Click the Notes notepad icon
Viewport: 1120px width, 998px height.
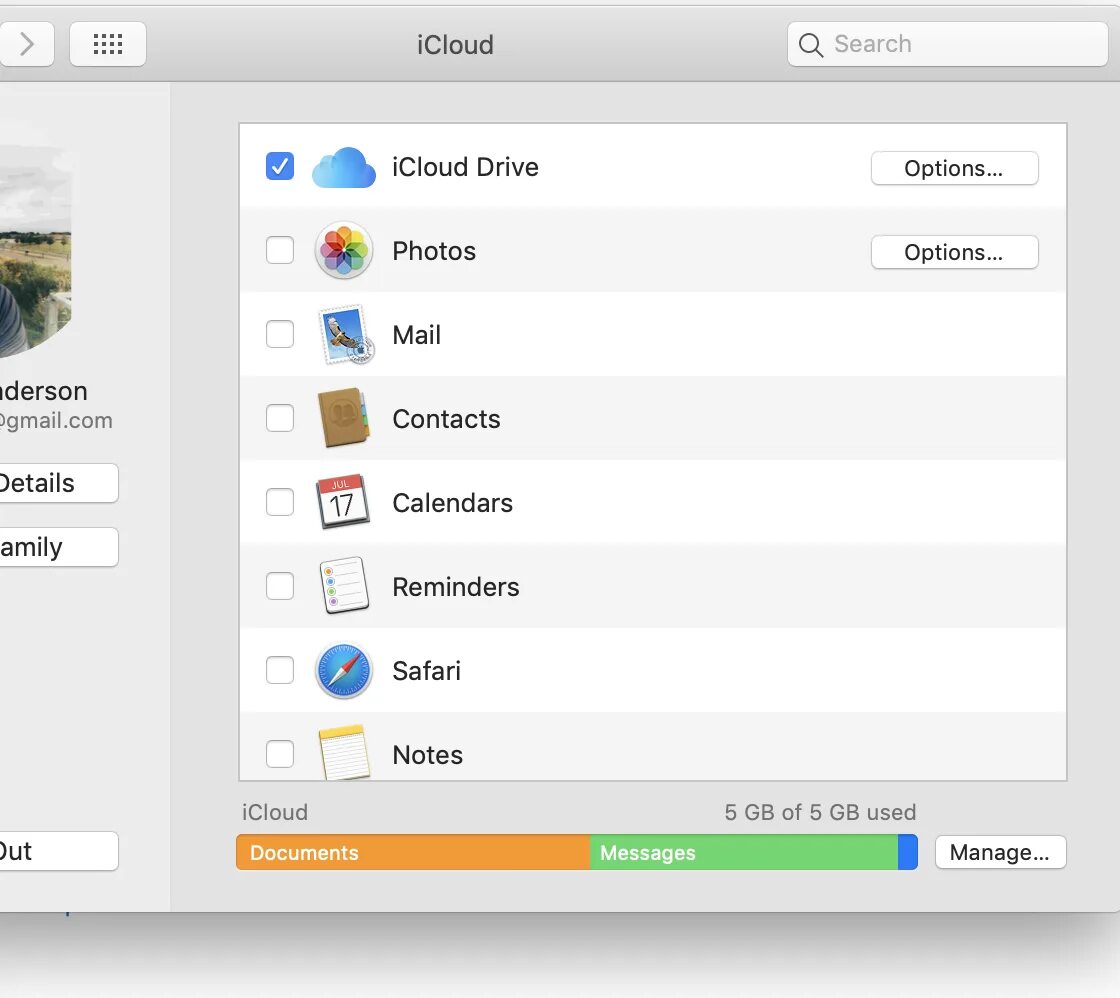click(x=344, y=752)
